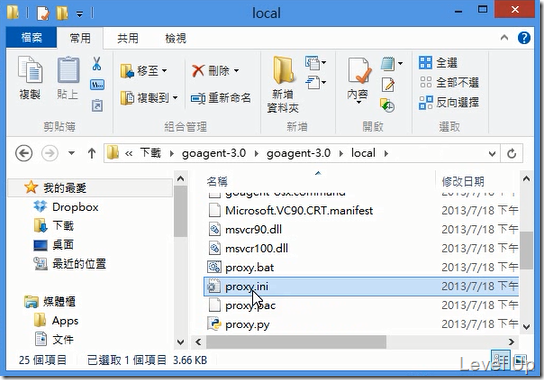Switch to the View (檢視) tab

[x=176, y=37]
